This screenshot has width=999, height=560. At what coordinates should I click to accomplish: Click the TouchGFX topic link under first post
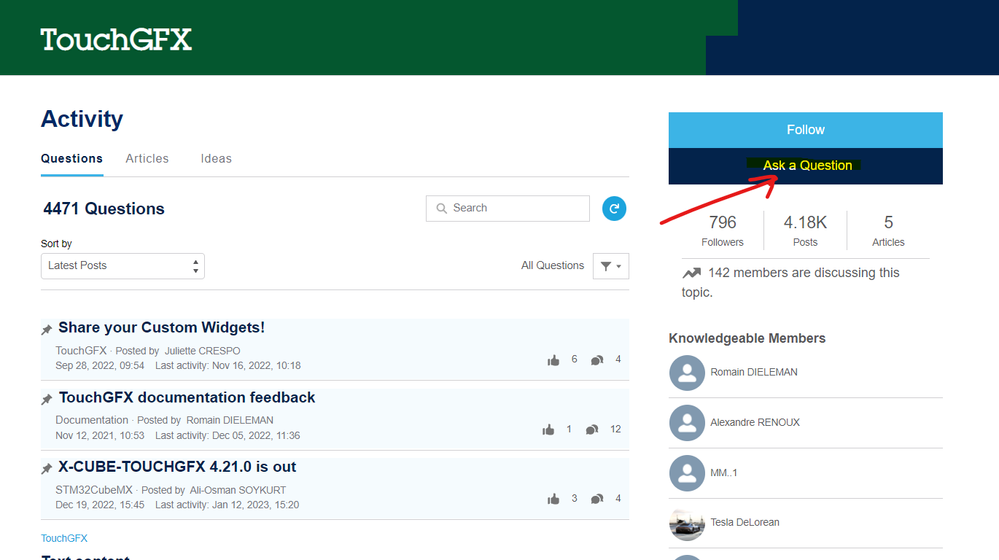81,351
